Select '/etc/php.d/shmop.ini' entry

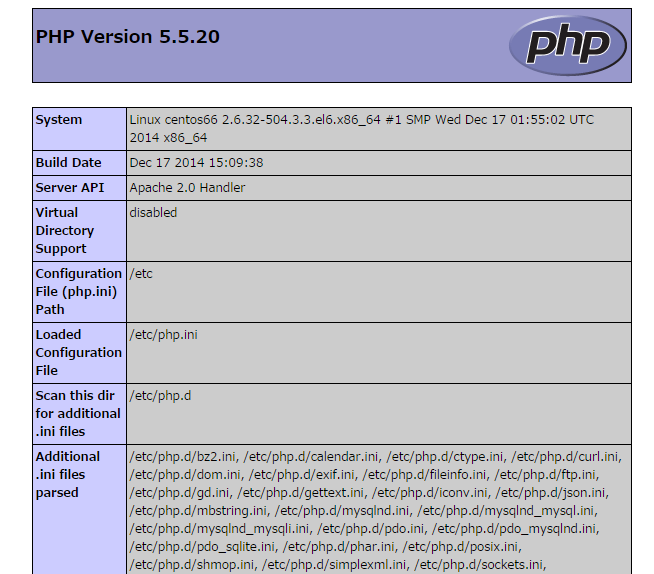click(191, 564)
